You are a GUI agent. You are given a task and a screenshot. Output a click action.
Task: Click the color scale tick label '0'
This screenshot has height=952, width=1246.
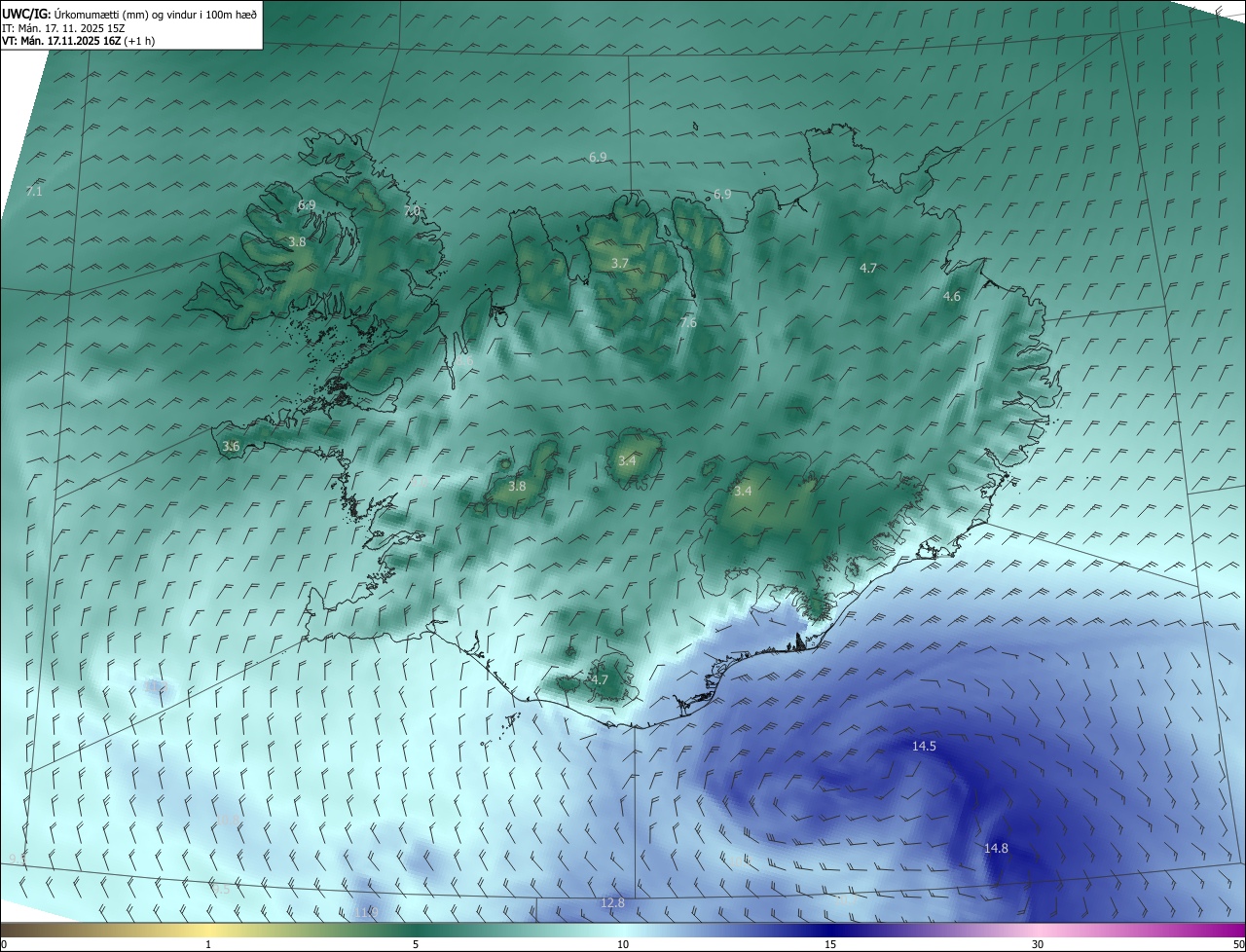3,944
